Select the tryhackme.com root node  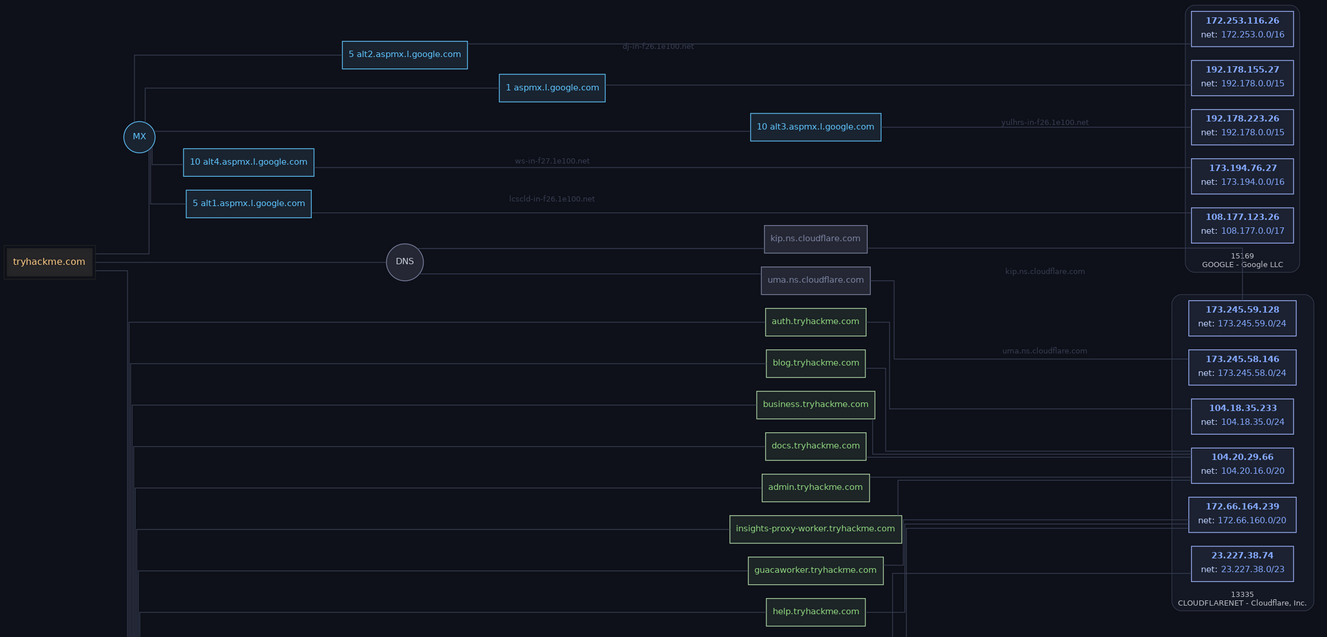point(49,262)
